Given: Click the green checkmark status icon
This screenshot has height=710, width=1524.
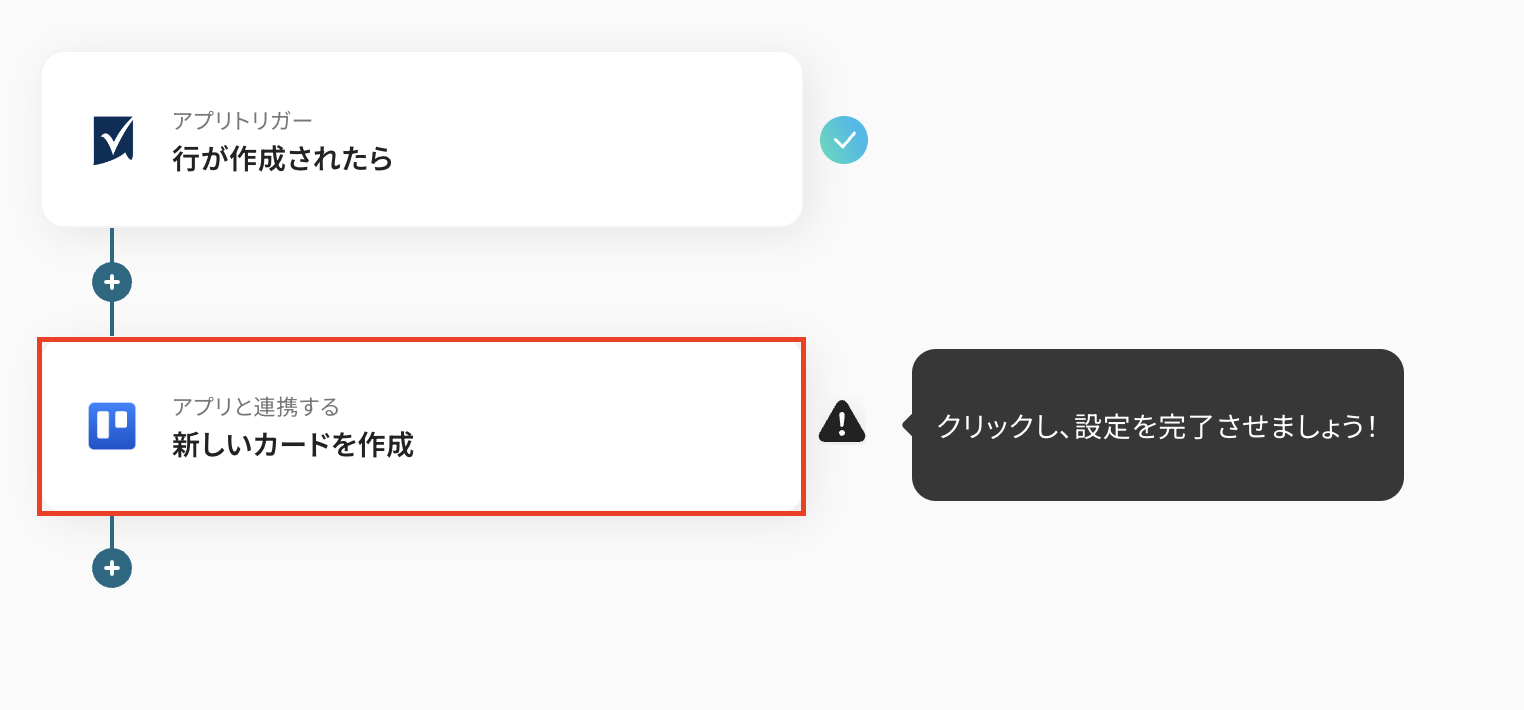Looking at the screenshot, I should pyautogui.click(x=843, y=141).
